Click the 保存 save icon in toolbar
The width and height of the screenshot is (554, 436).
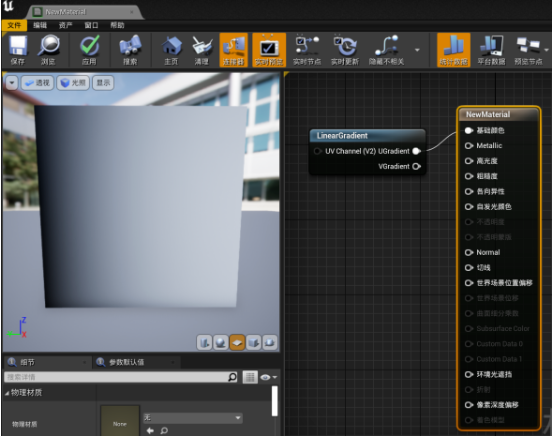18,50
